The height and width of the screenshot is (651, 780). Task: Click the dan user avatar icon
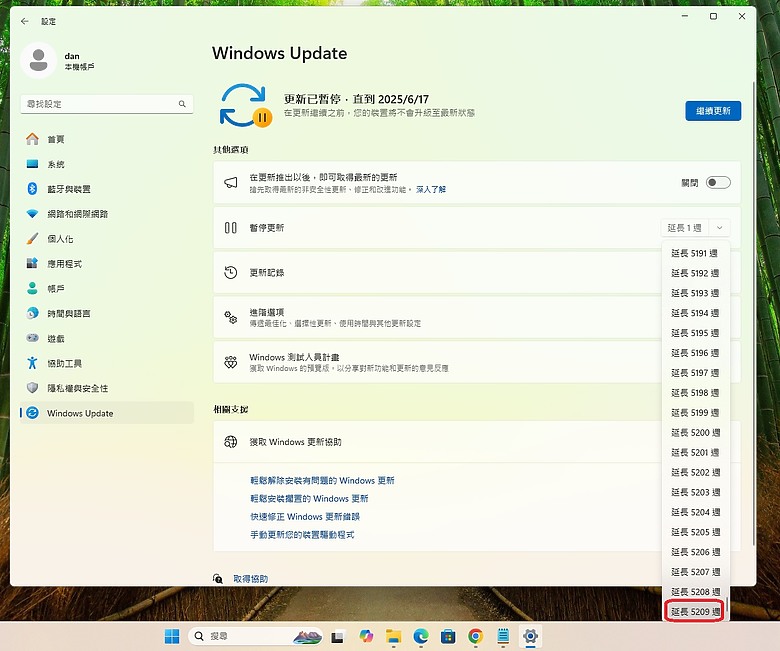38,60
